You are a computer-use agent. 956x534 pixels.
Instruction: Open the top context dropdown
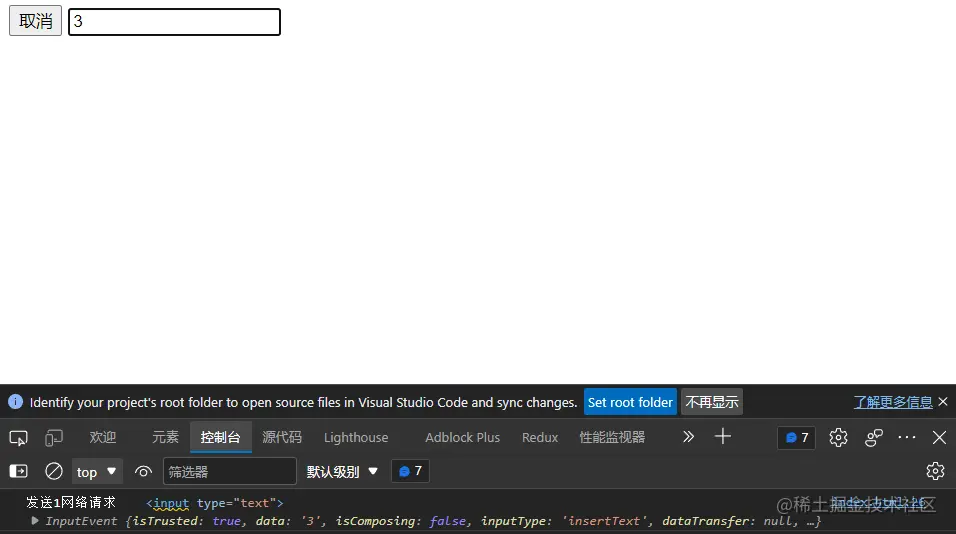(96, 472)
